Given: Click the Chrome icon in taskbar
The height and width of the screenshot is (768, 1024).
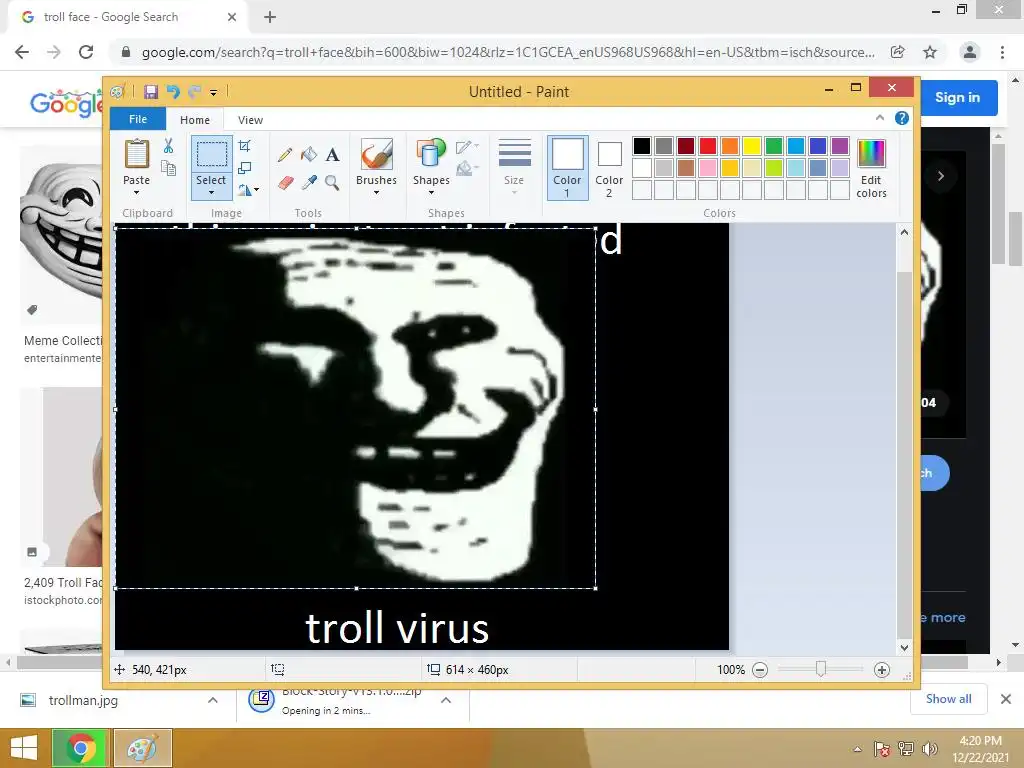Looking at the screenshot, I should (x=80, y=748).
